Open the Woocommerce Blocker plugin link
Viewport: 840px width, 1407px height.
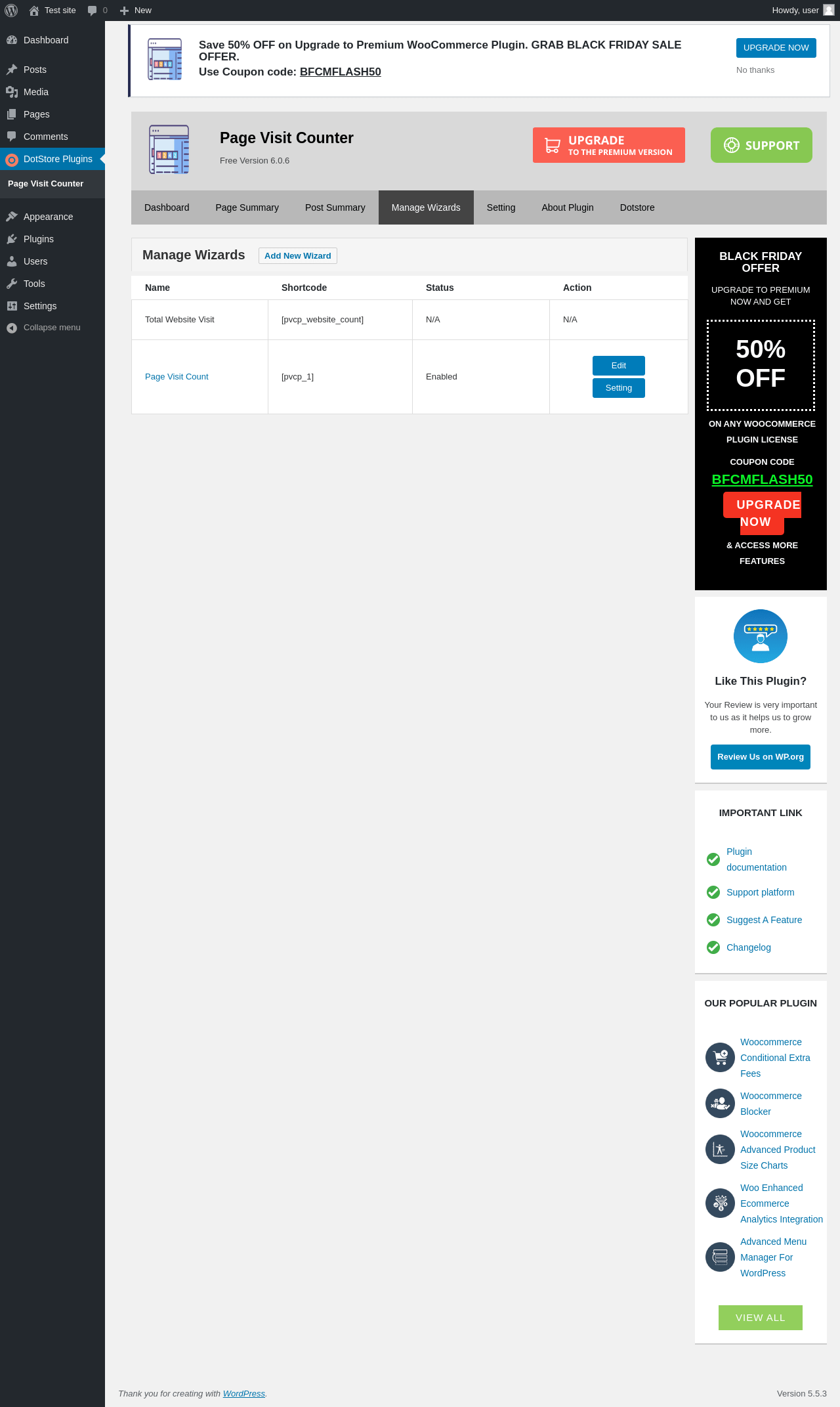click(x=771, y=1104)
